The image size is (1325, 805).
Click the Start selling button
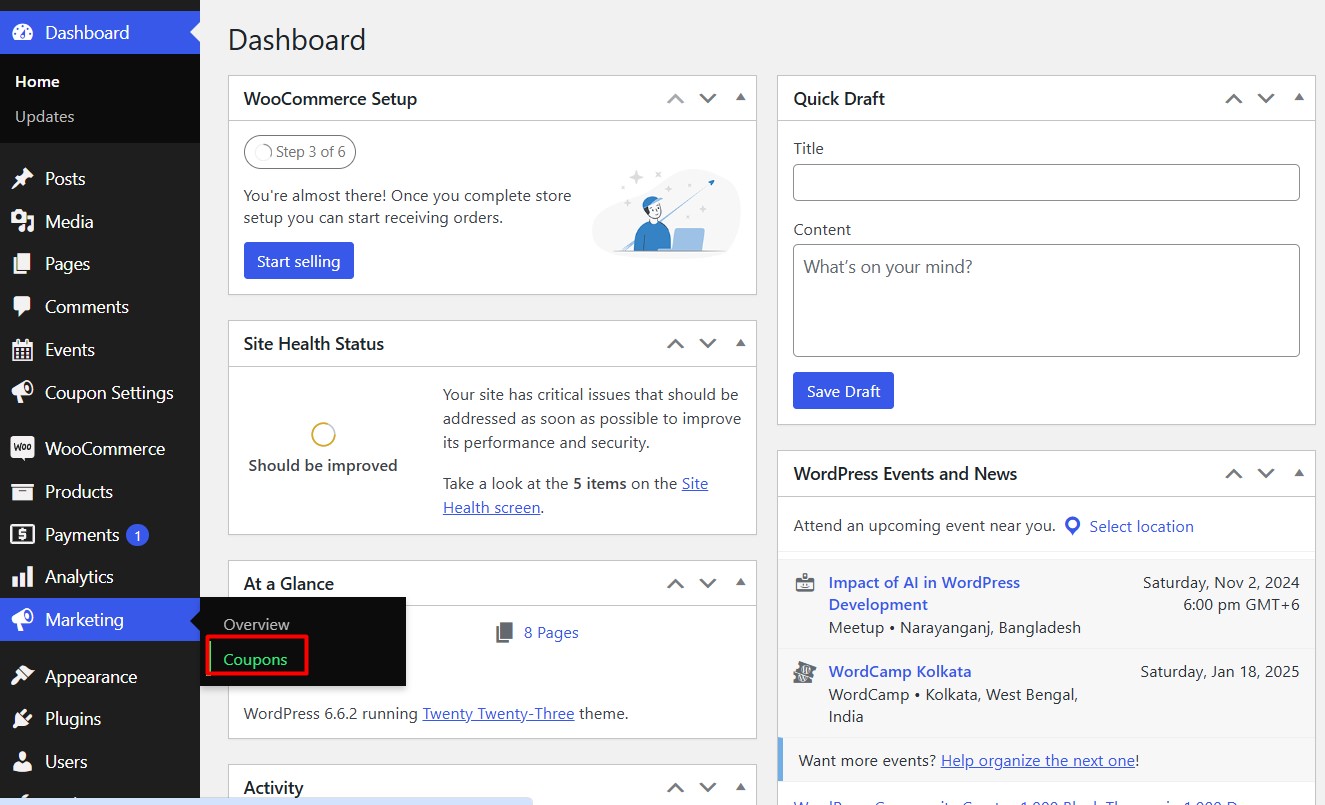(298, 261)
